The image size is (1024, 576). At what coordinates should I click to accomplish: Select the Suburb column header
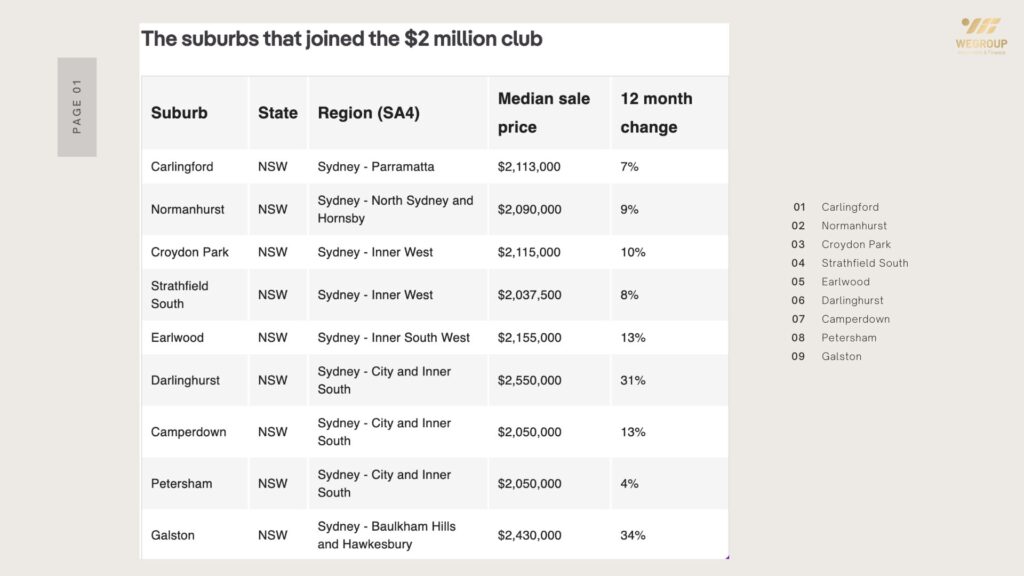coord(179,113)
